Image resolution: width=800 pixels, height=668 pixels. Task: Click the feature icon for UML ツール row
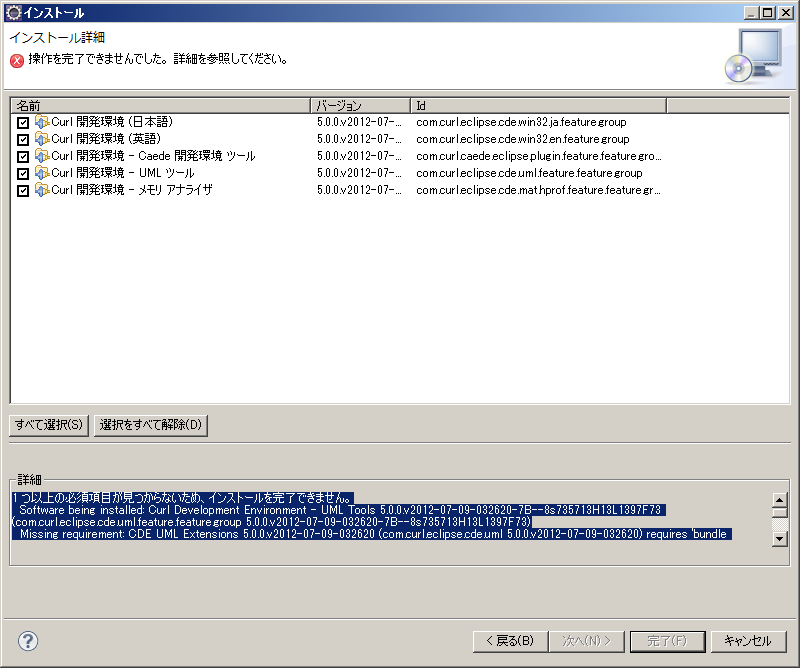pos(42,173)
